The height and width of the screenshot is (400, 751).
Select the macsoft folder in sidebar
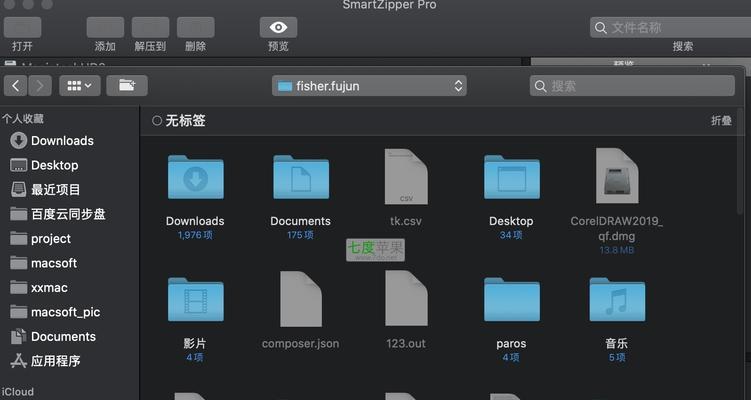(43, 263)
